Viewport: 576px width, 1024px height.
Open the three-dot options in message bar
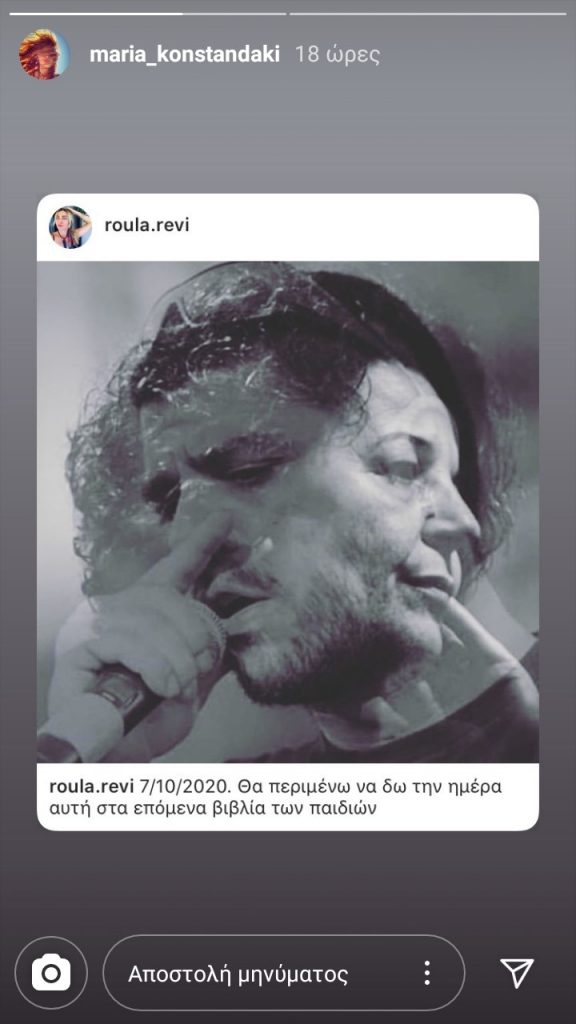tap(426, 973)
